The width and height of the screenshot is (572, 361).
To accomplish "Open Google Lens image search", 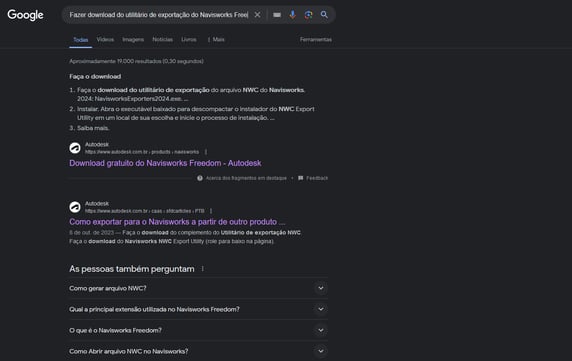I will point(308,15).
